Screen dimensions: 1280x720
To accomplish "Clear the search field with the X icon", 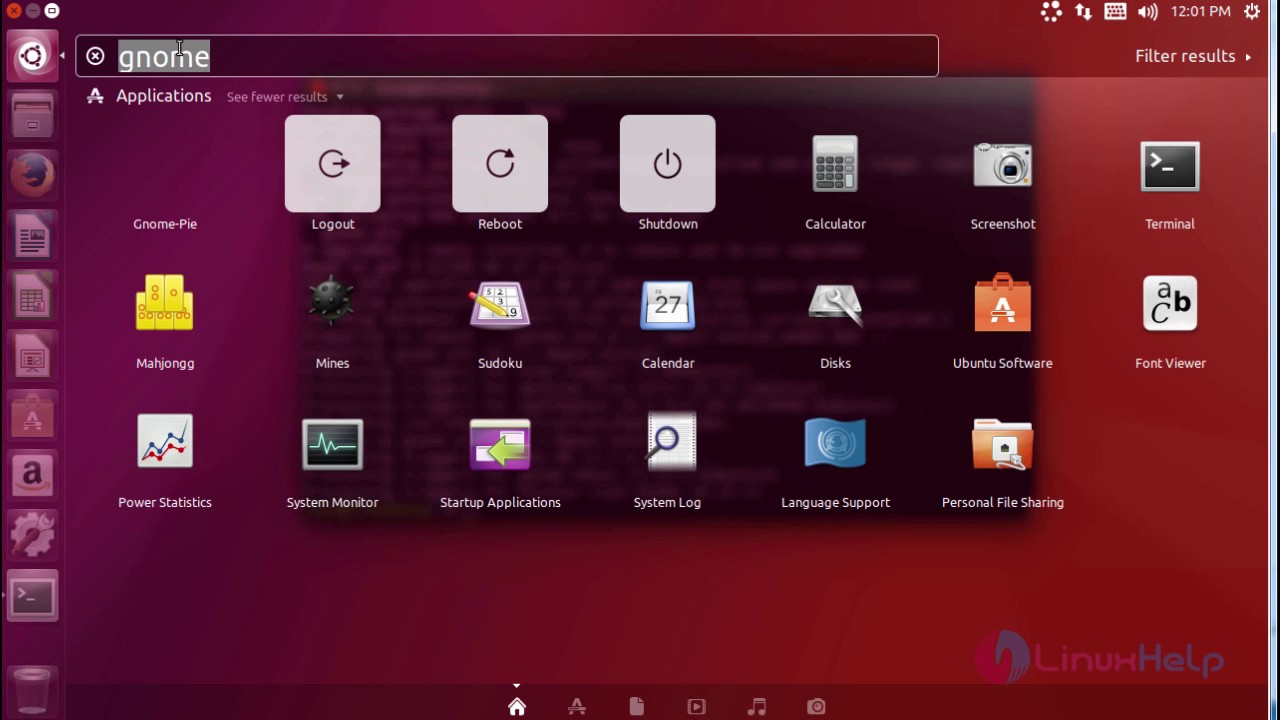I will click(x=95, y=56).
